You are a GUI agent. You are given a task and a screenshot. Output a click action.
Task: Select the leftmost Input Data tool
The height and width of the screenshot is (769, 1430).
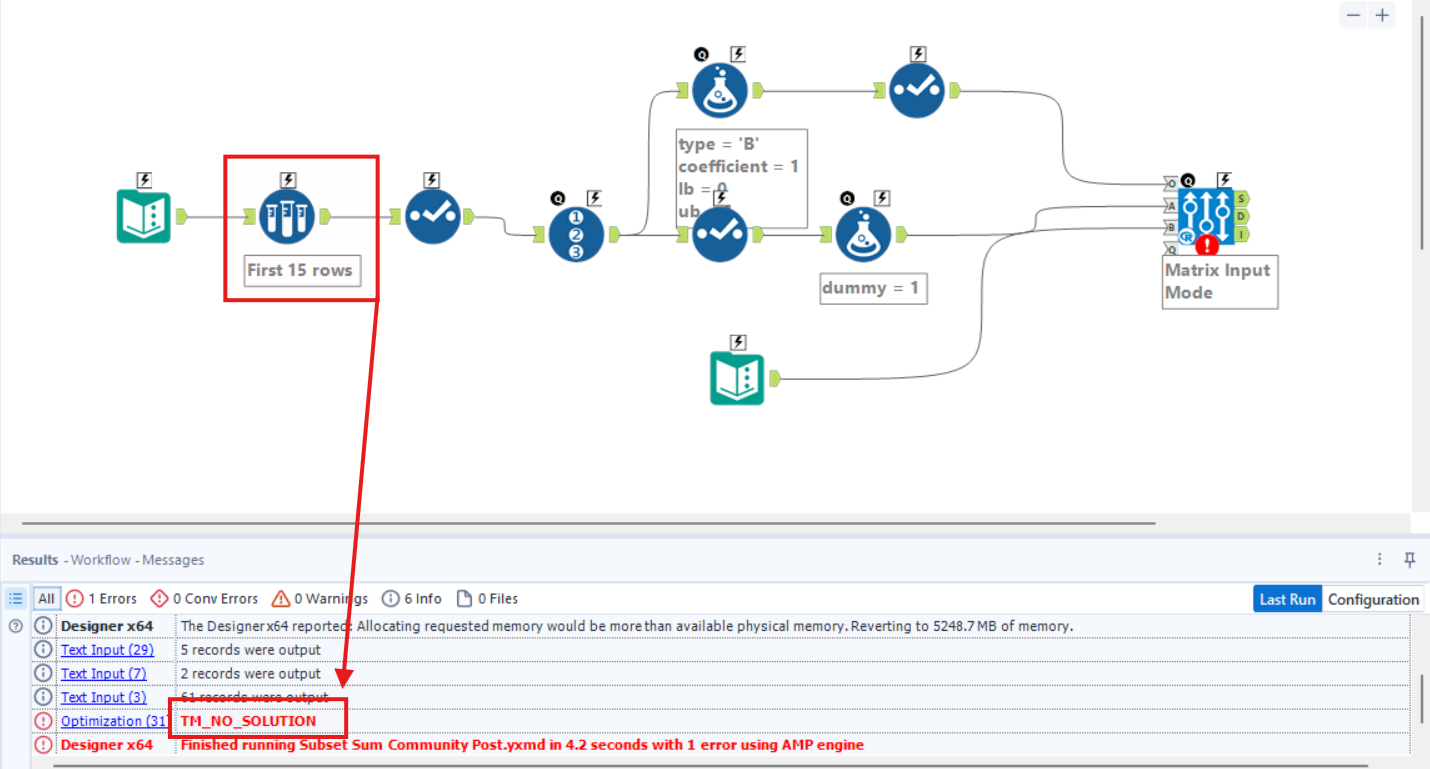coord(143,214)
